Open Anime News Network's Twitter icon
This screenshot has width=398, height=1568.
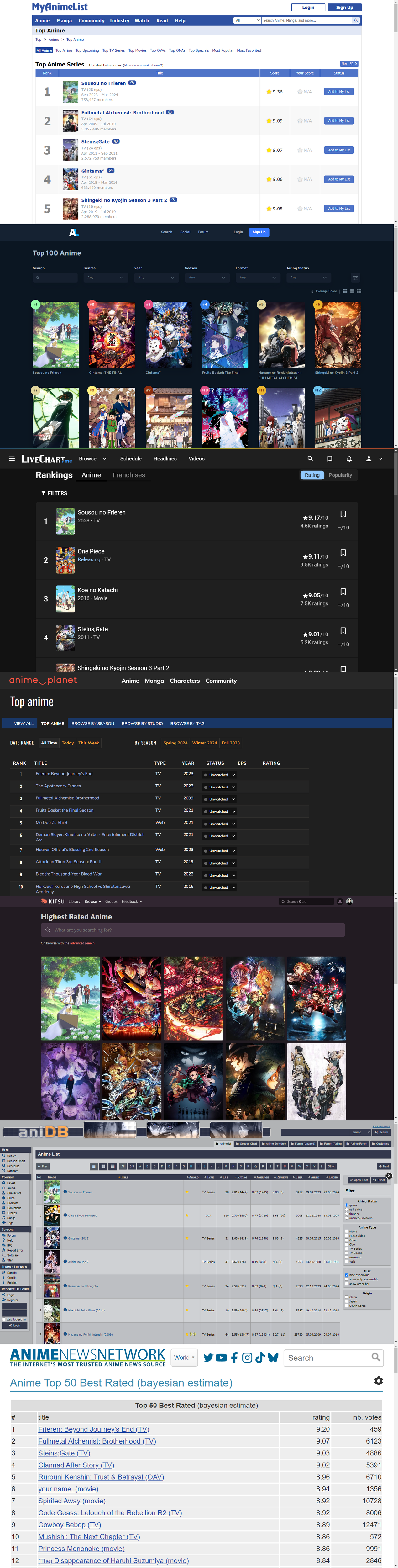pos(208,1358)
